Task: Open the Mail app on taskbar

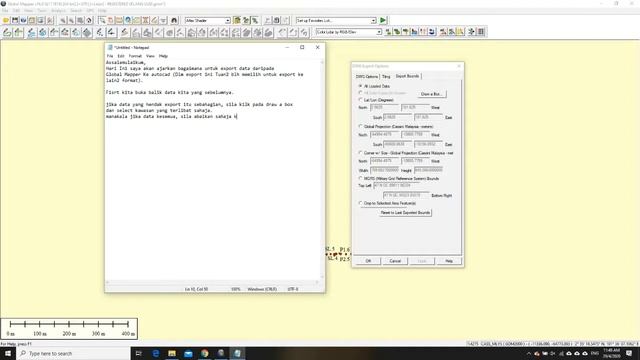Action: (x=188, y=353)
